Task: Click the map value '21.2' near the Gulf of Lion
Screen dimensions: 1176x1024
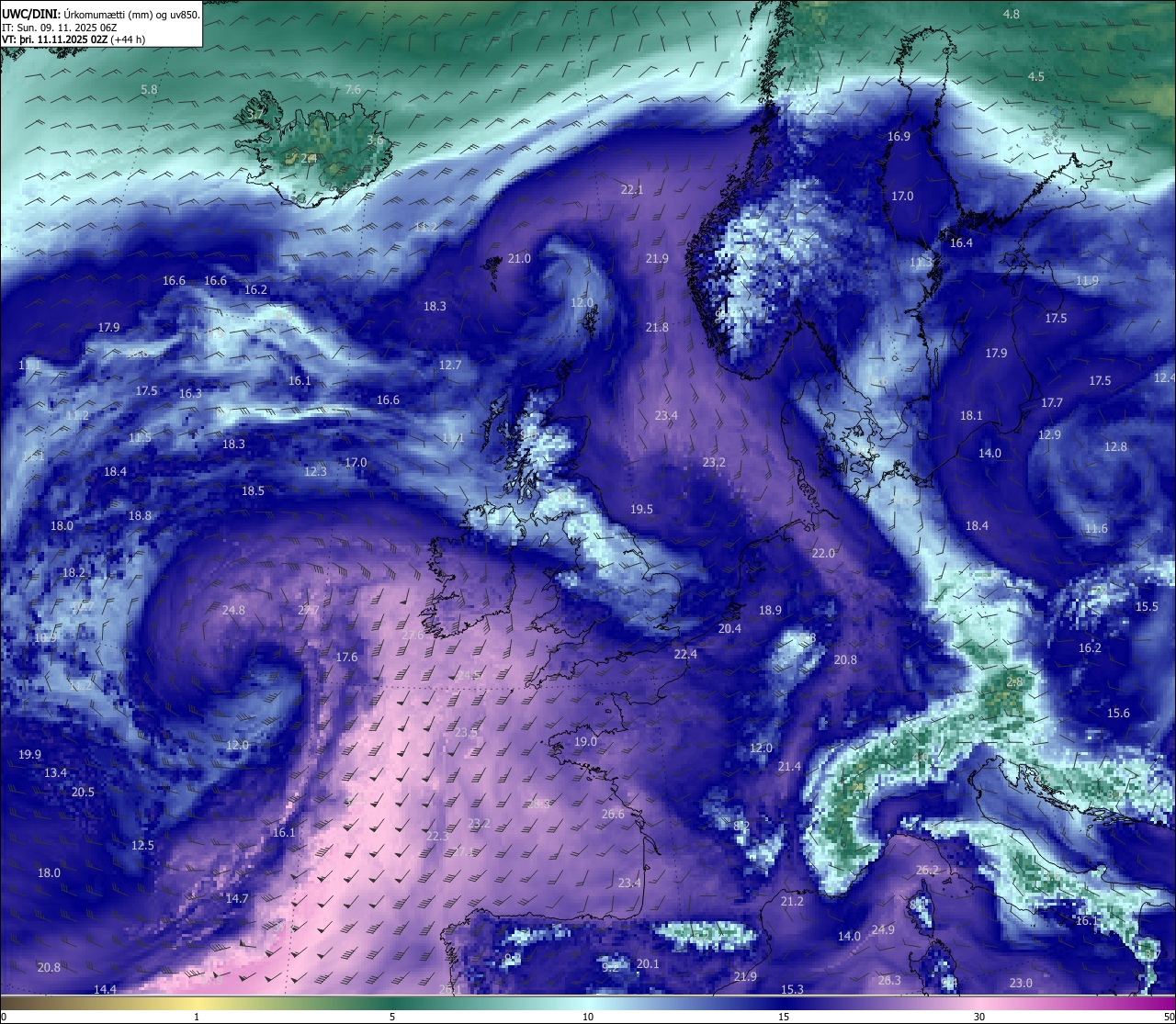Action: coord(792,902)
